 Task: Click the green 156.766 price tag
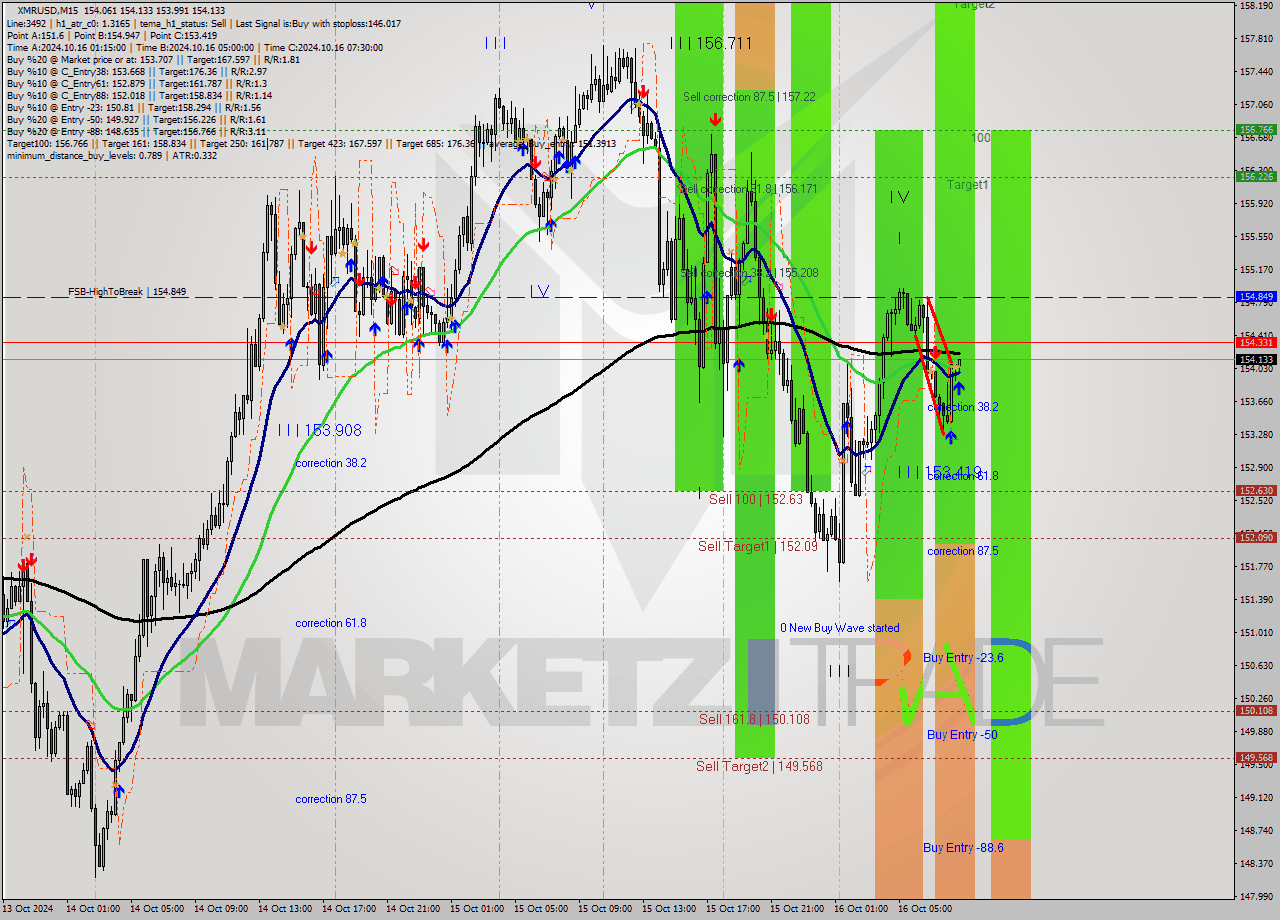pyautogui.click(x=1256, y=130)
